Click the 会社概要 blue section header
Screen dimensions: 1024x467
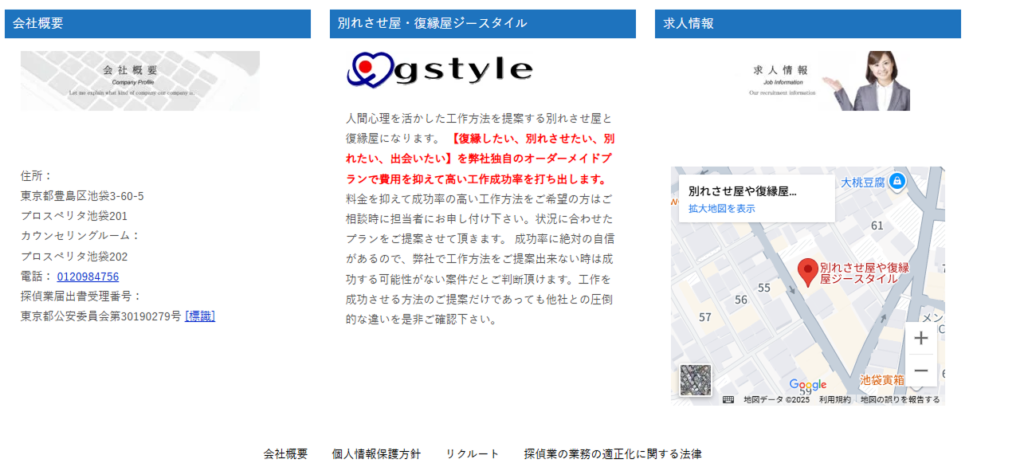tap(157, 24)
